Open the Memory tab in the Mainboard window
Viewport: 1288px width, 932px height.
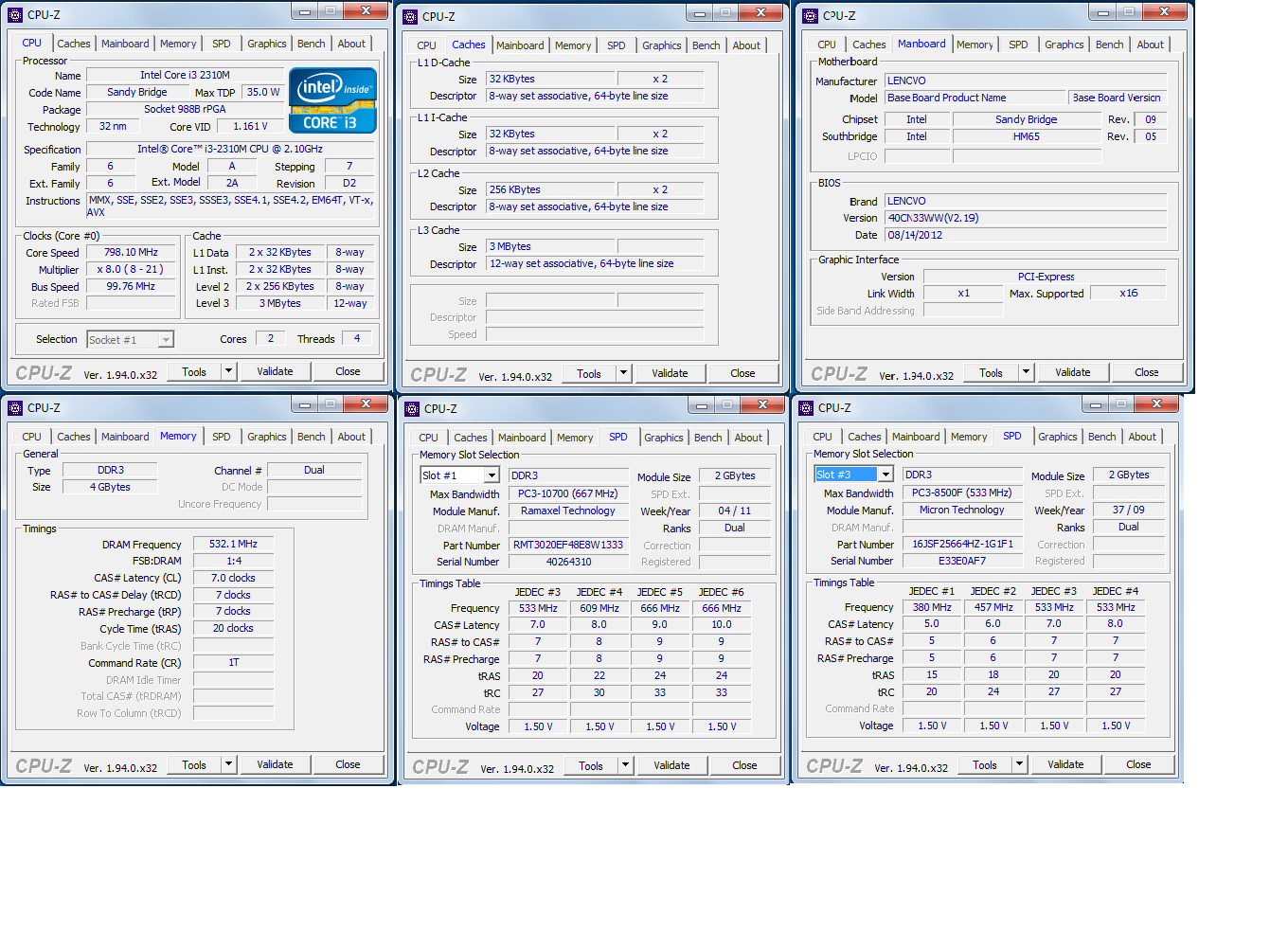975,45
